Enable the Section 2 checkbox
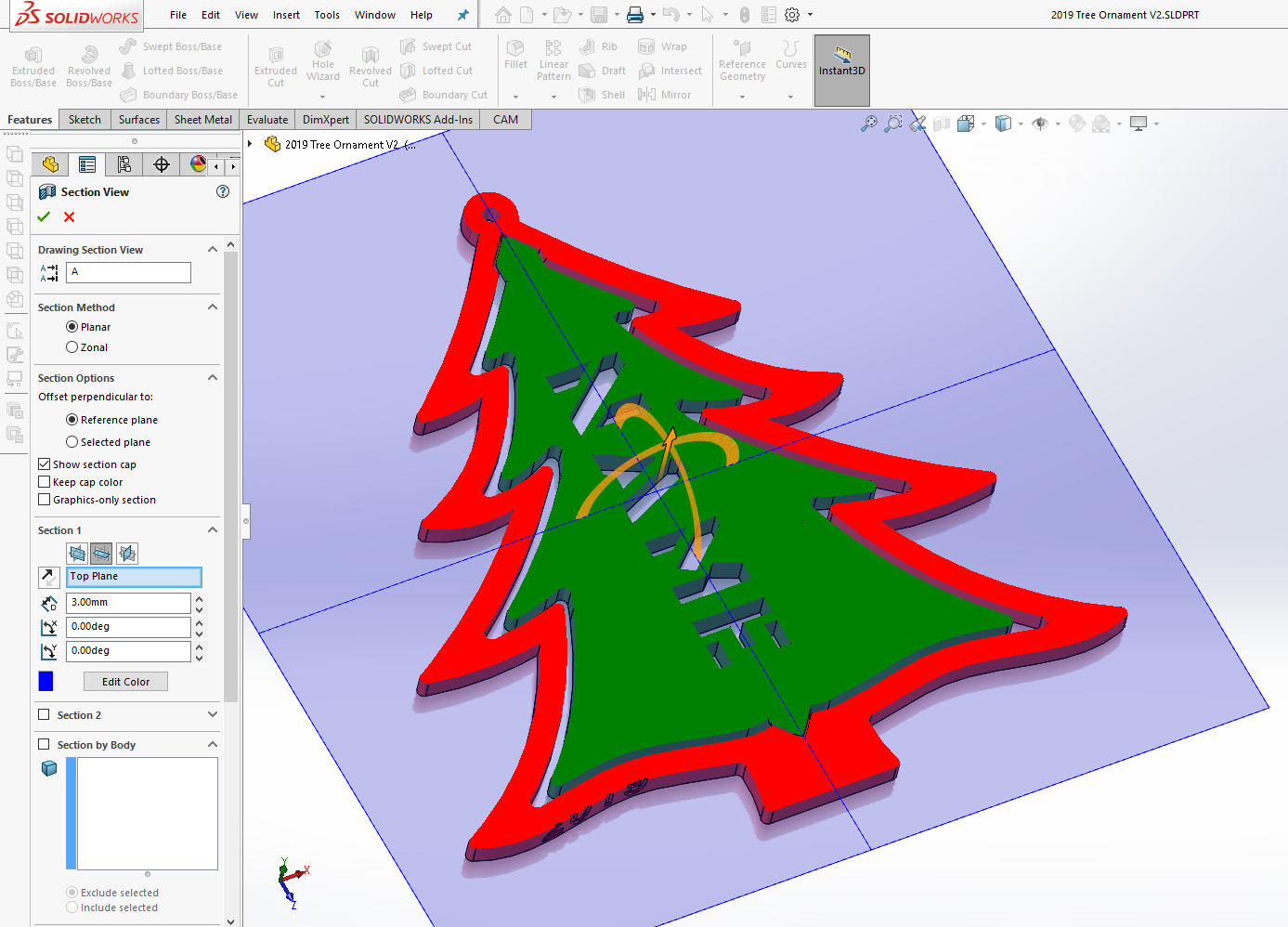 (x=44, y=715)
